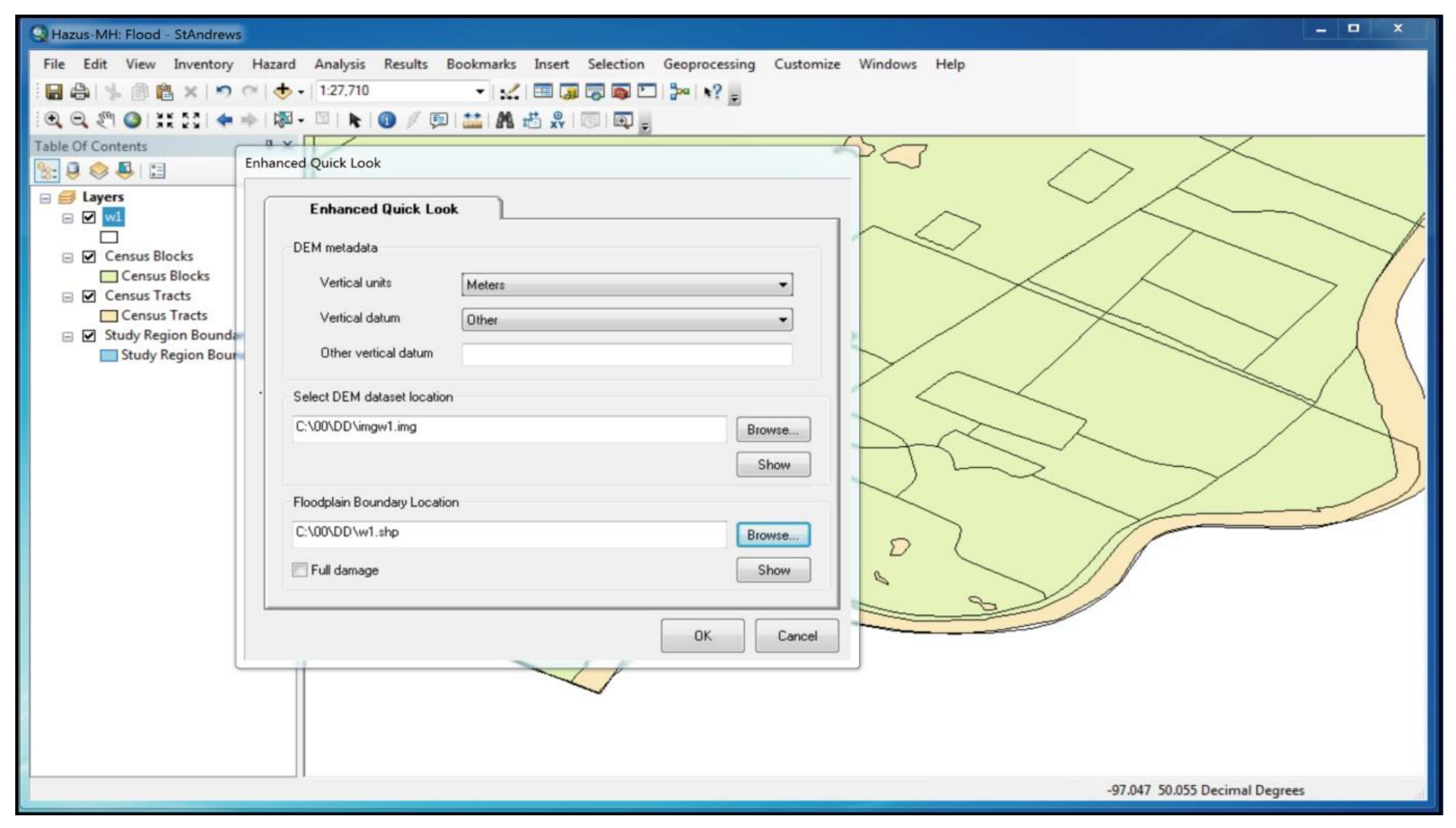Open the Vertical datum dropdown
Image resolution: width=1456 pixels, height=828 pixels.
[783, 319]
